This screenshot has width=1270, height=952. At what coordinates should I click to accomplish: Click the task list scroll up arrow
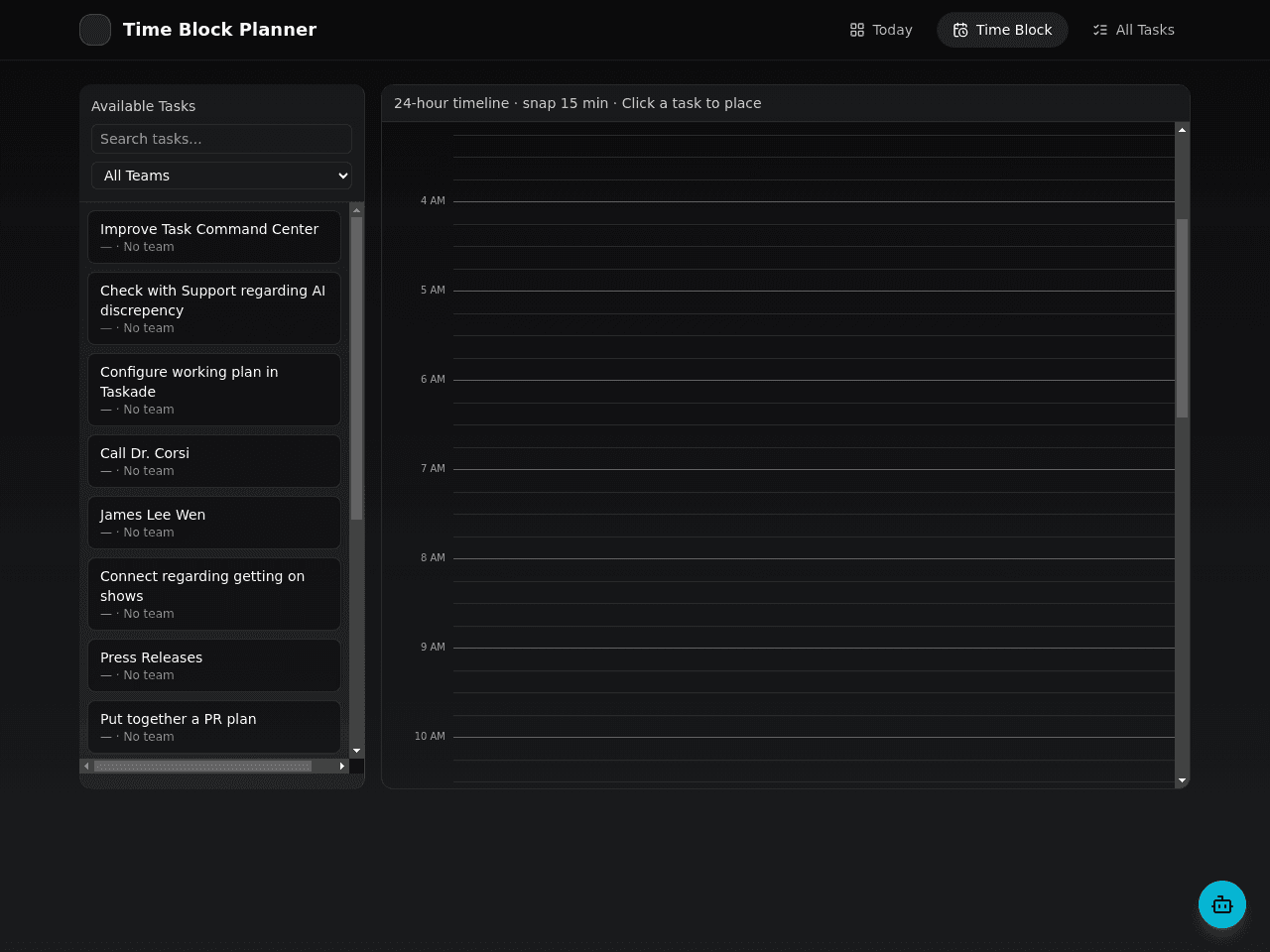[x=357, y=210]
